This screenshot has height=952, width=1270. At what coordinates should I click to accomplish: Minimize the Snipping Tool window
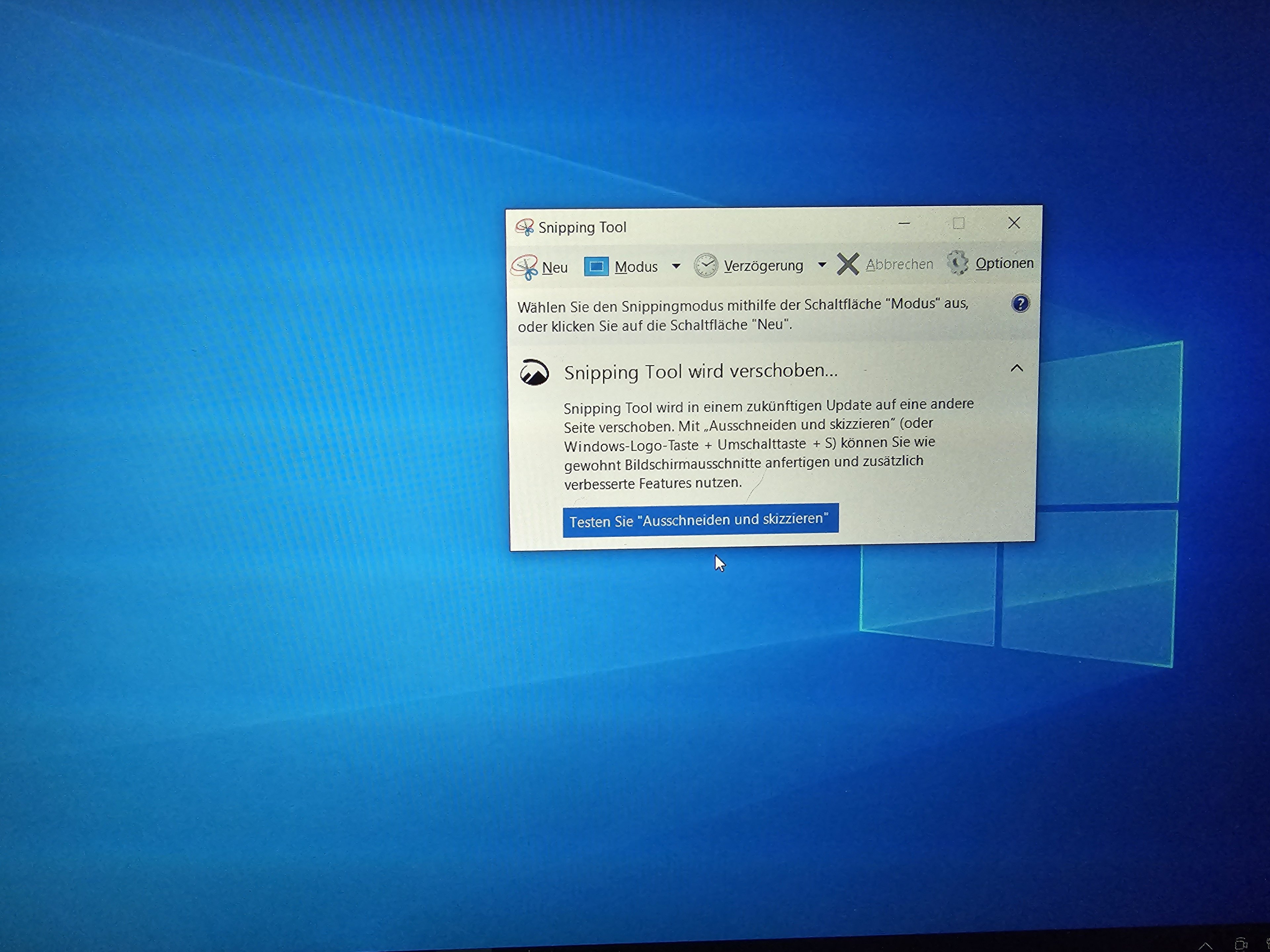click(904, 224)
